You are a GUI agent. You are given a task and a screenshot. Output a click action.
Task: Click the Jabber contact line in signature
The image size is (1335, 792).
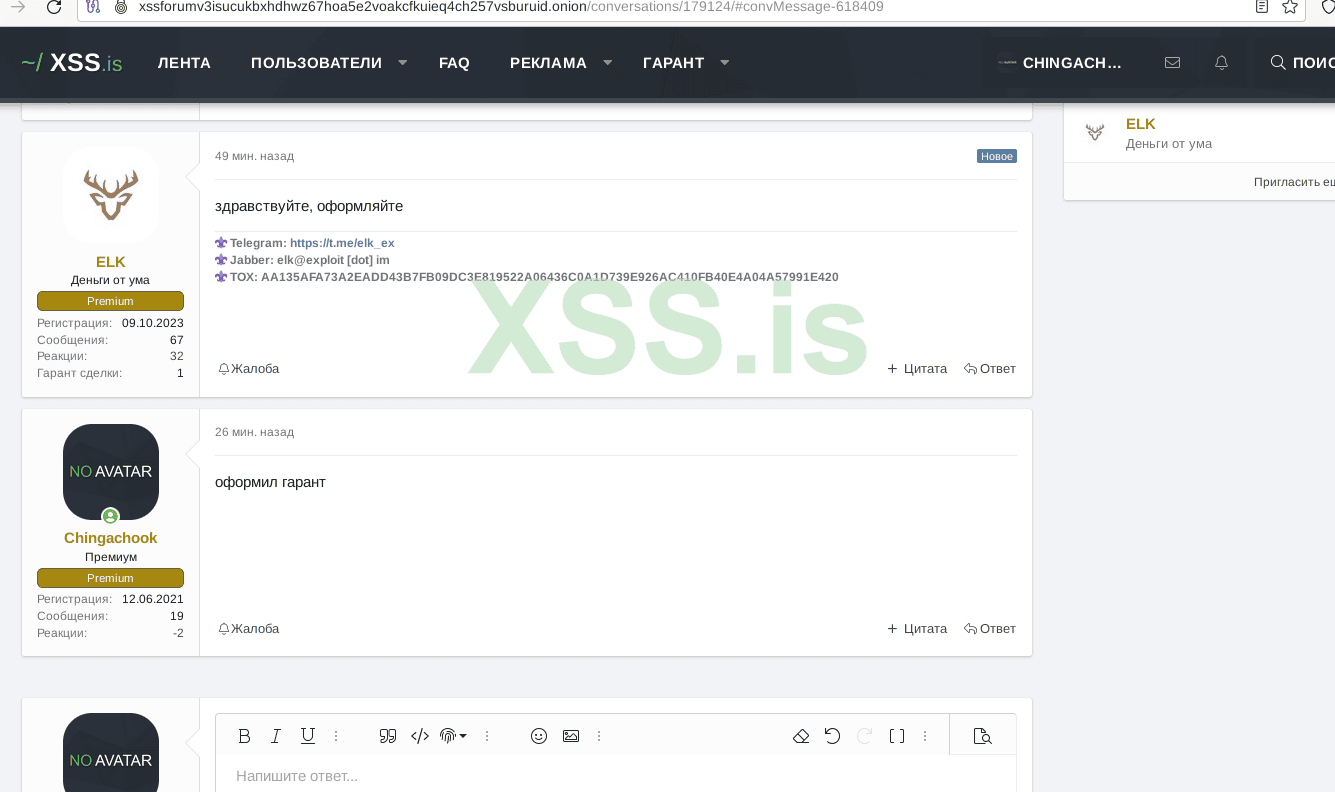click(x=302, y=260)
